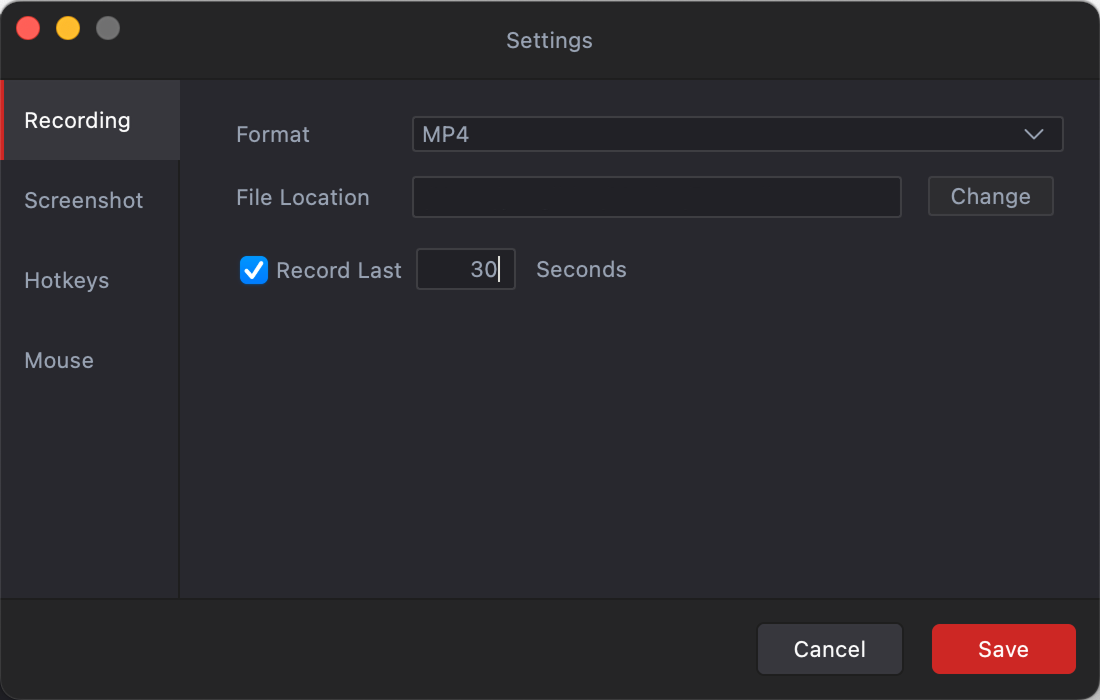
Task: Select the Hotkeys sidebar tab
Action: [x=67, y=280]
